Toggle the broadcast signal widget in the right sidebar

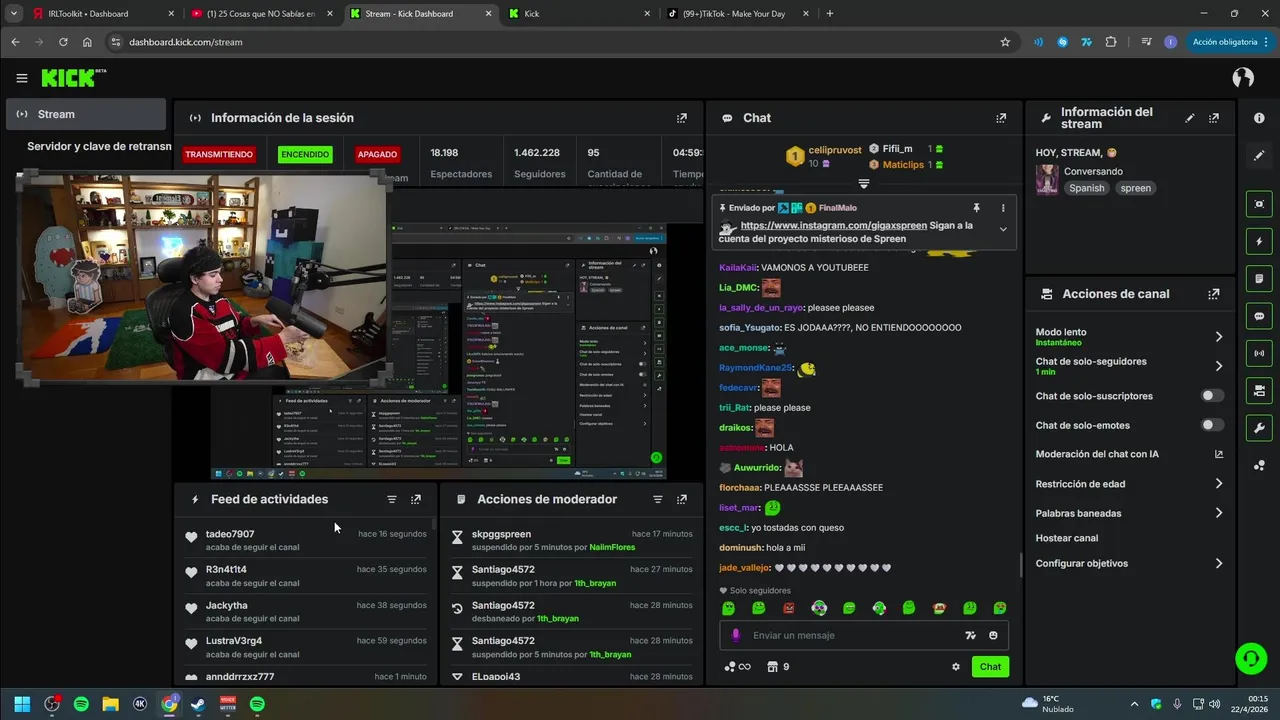1259,353
